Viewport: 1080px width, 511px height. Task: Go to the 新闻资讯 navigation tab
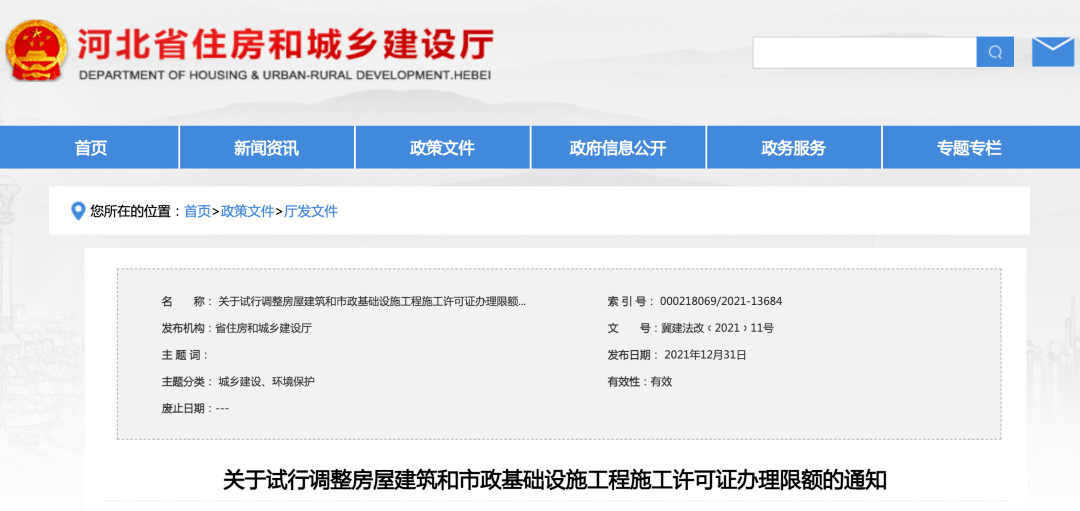point(266,148)
